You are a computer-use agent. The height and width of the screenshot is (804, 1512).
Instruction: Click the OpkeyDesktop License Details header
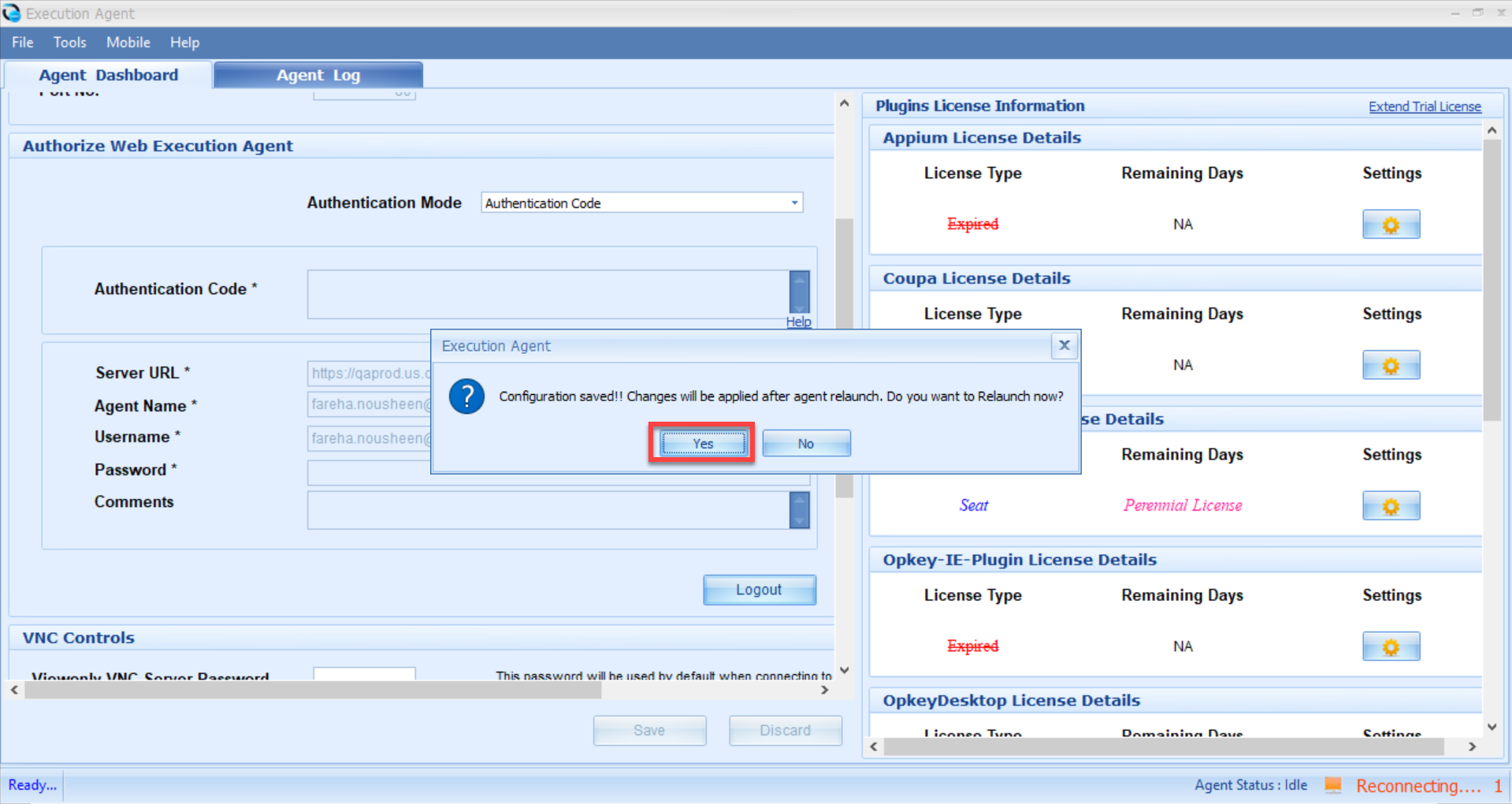1011,701
